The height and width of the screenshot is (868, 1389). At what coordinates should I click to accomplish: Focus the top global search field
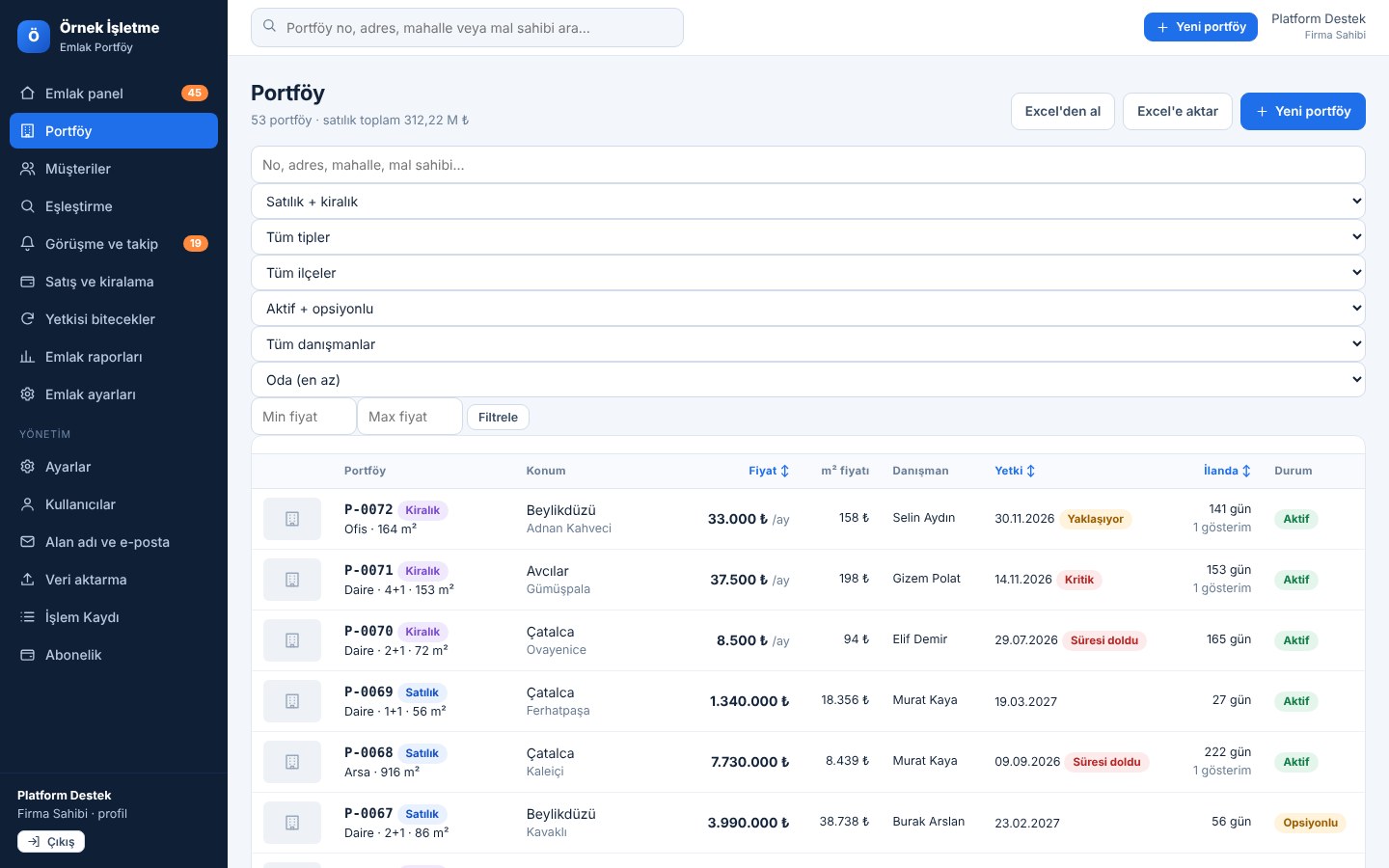[x=467, y=28]
